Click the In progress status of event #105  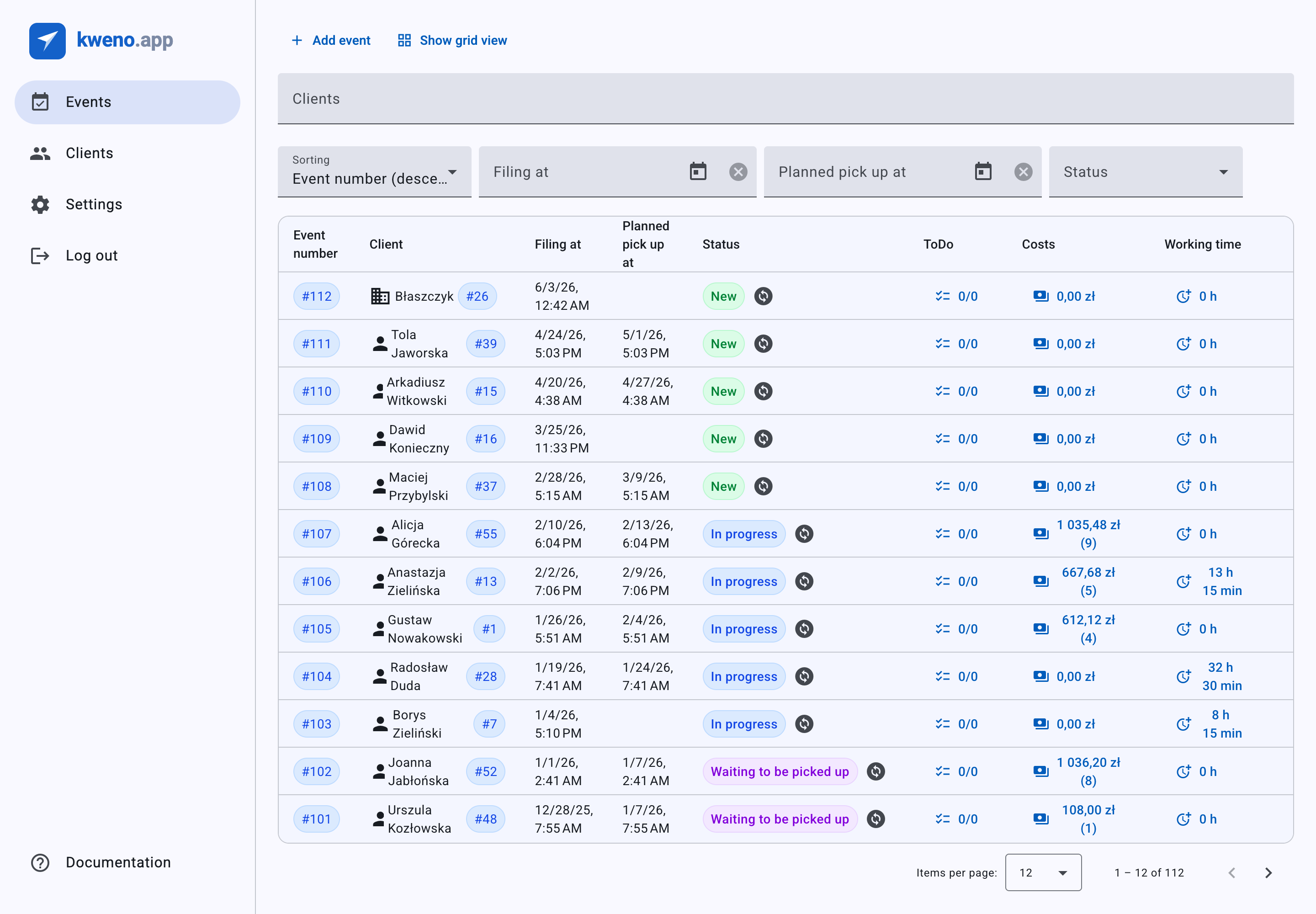click(744, 629)
